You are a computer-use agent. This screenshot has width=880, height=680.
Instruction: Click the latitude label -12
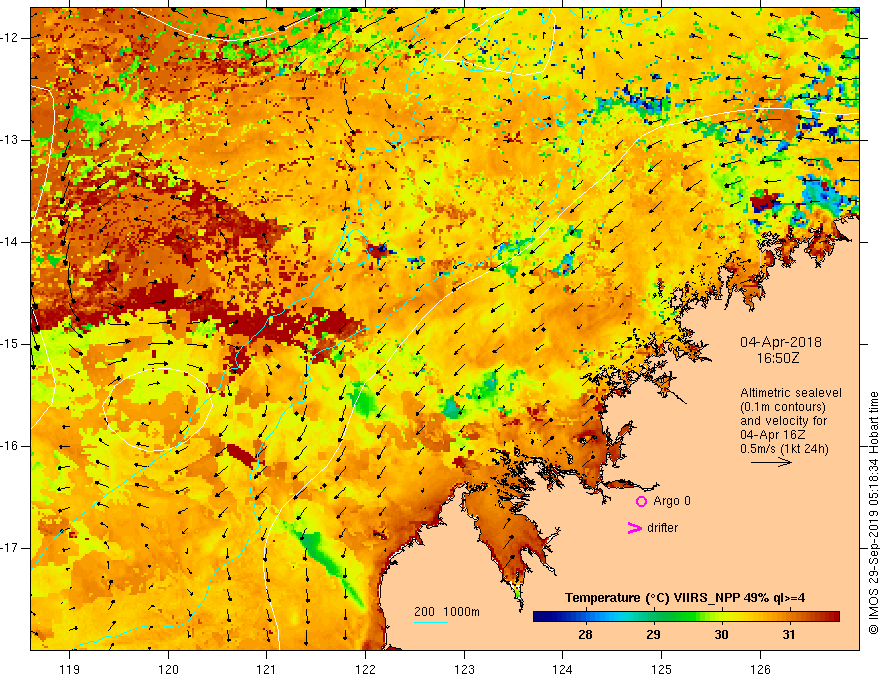tap(11, 38)
